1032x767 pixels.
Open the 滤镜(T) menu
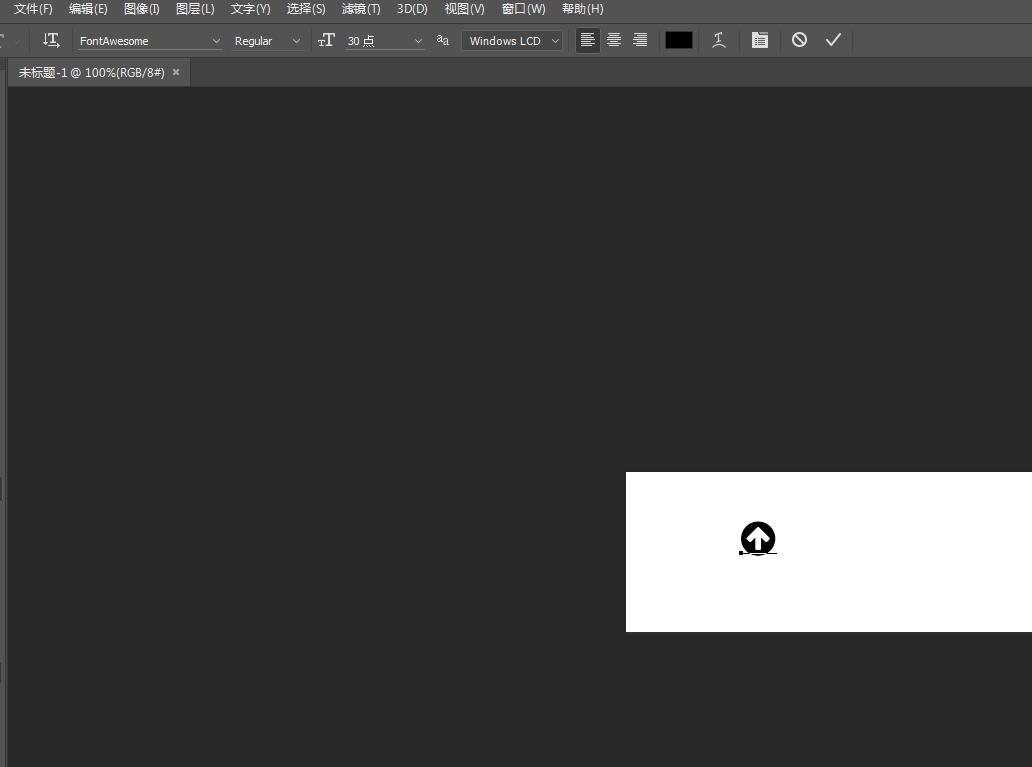pos(361,9)
